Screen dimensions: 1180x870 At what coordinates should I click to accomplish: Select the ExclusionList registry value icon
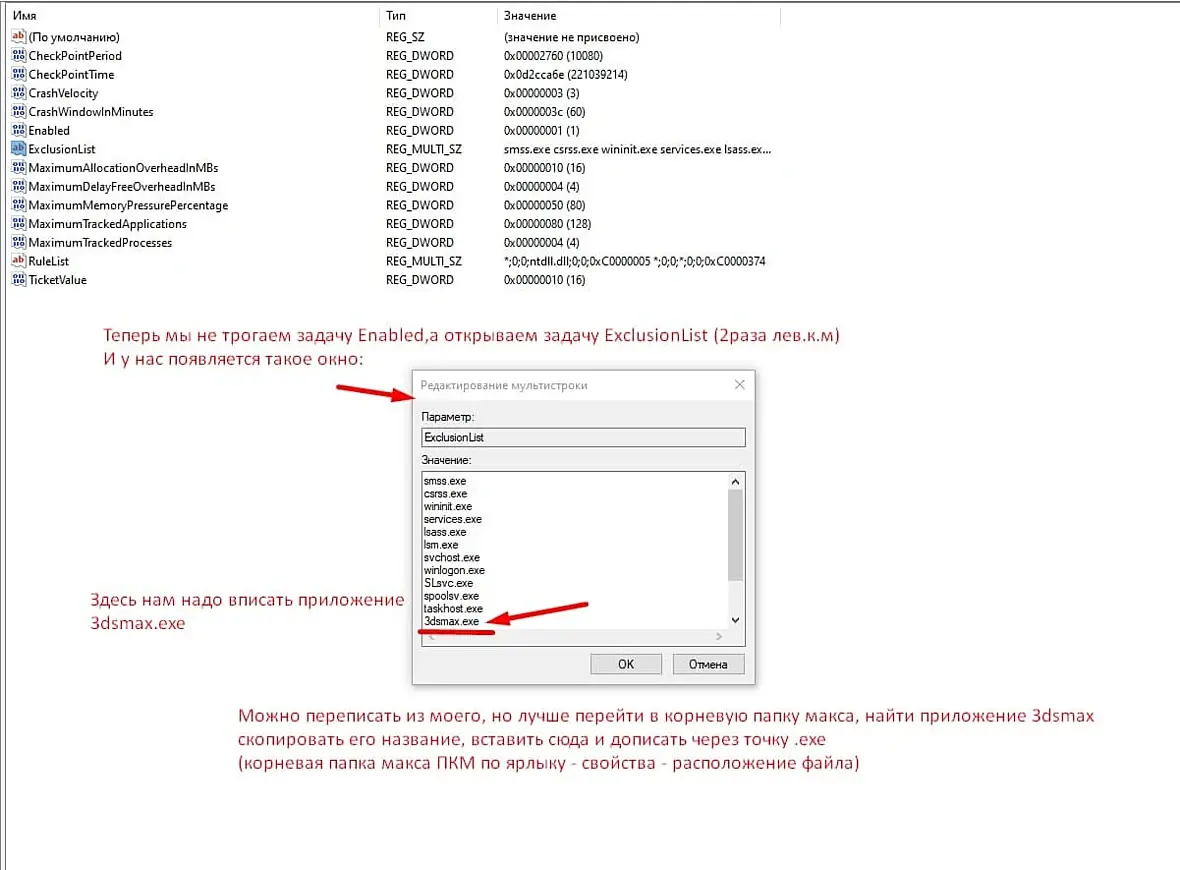(19, 148)
